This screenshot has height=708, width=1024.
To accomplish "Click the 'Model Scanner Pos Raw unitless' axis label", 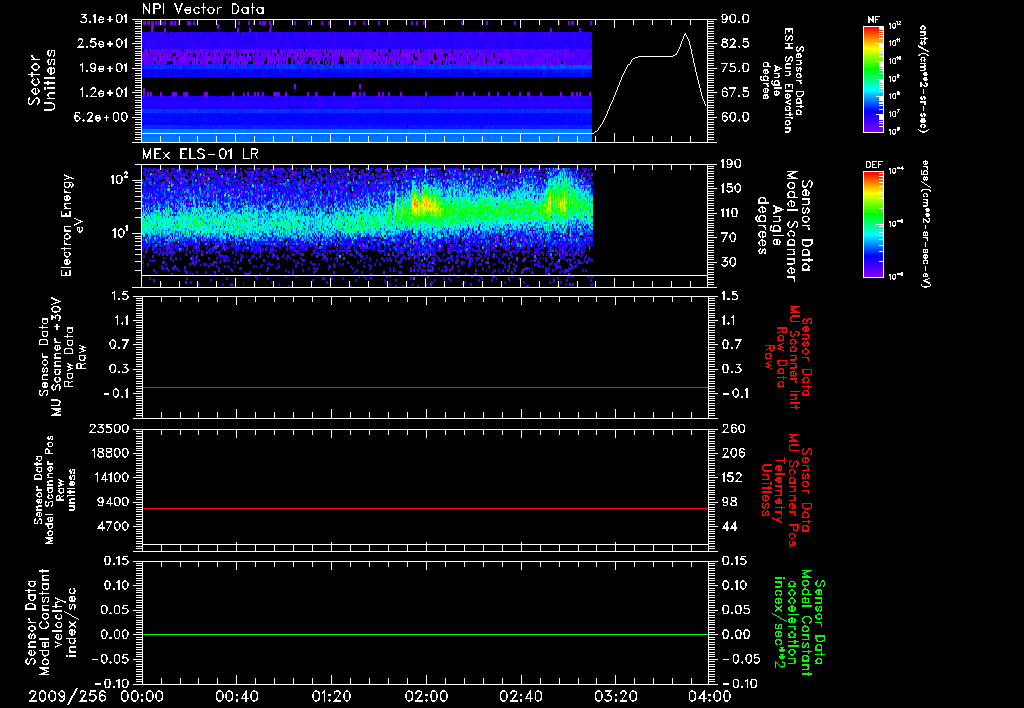I will 56,490.
